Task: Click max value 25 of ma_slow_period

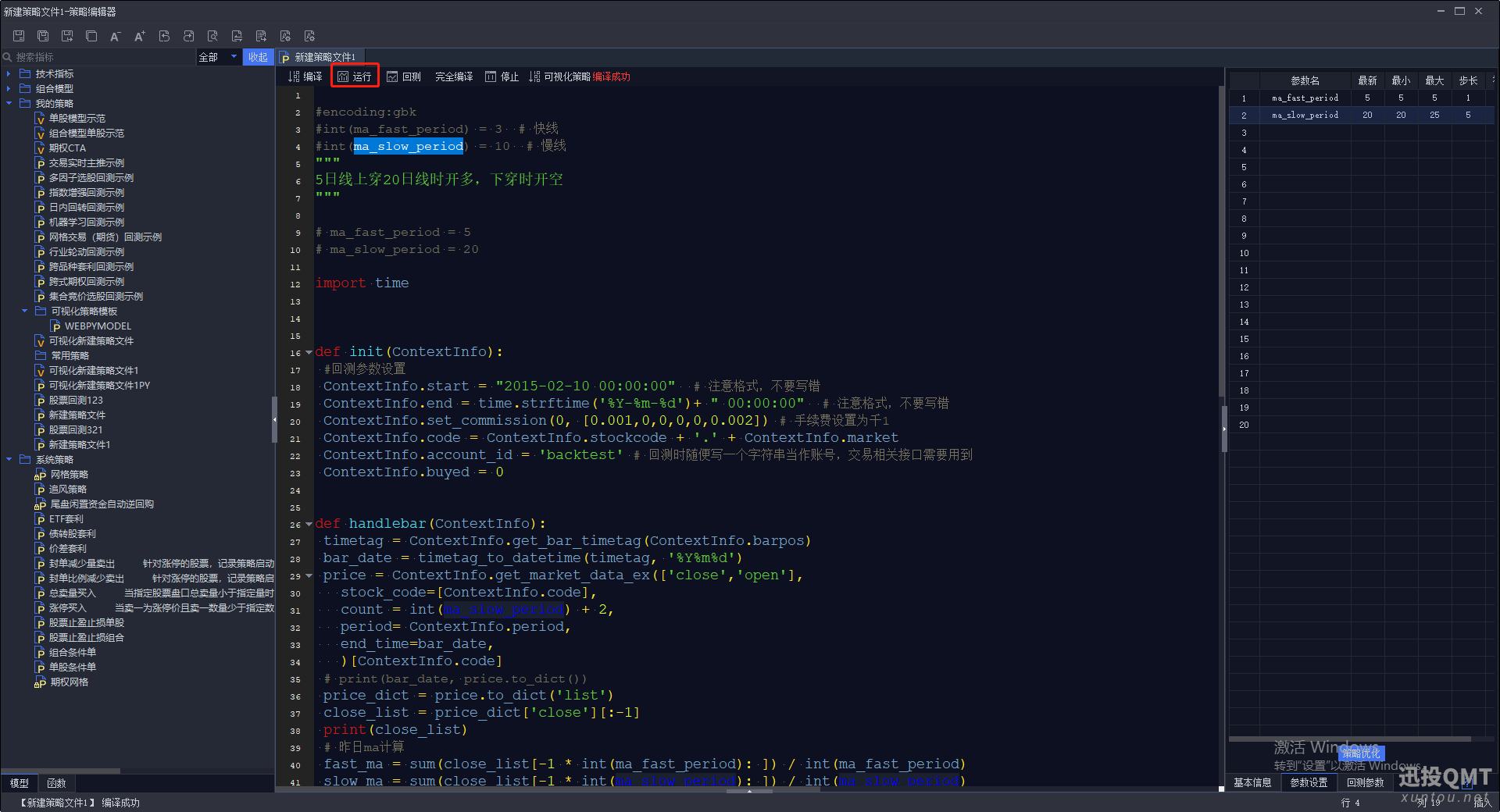Action: click(1434, 115)
